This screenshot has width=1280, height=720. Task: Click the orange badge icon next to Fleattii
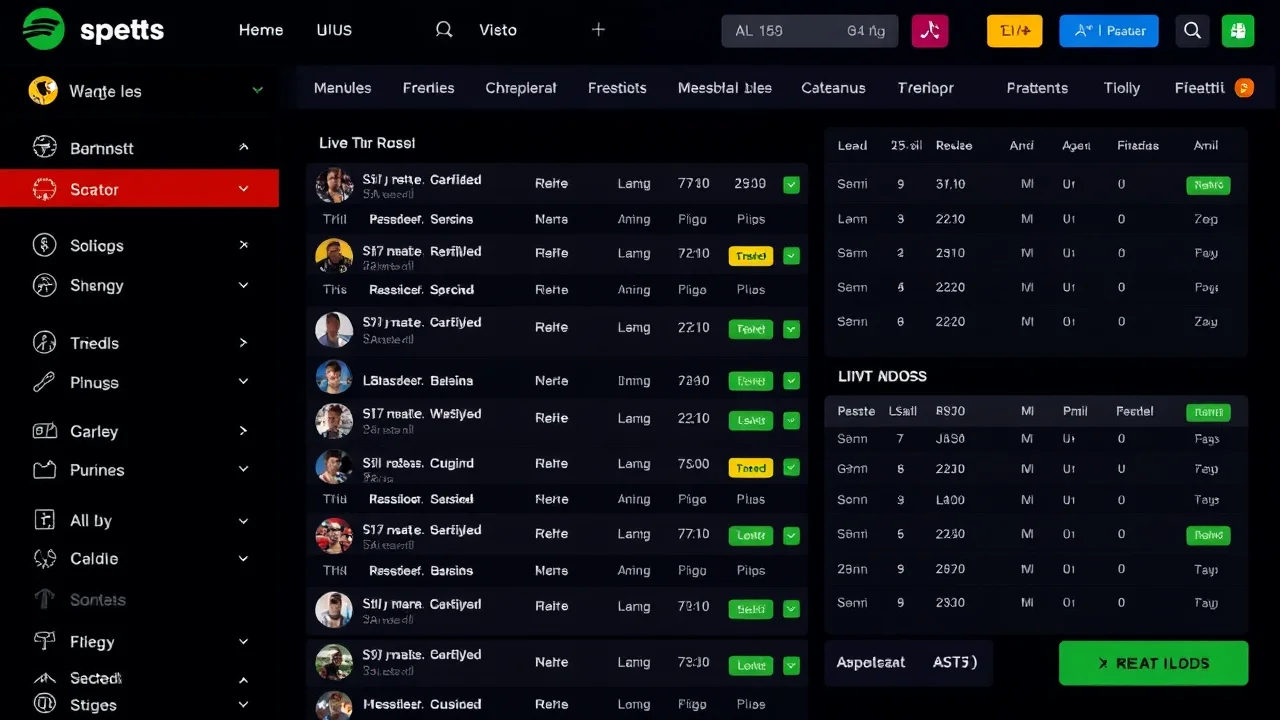click(x=1244, y=88)
